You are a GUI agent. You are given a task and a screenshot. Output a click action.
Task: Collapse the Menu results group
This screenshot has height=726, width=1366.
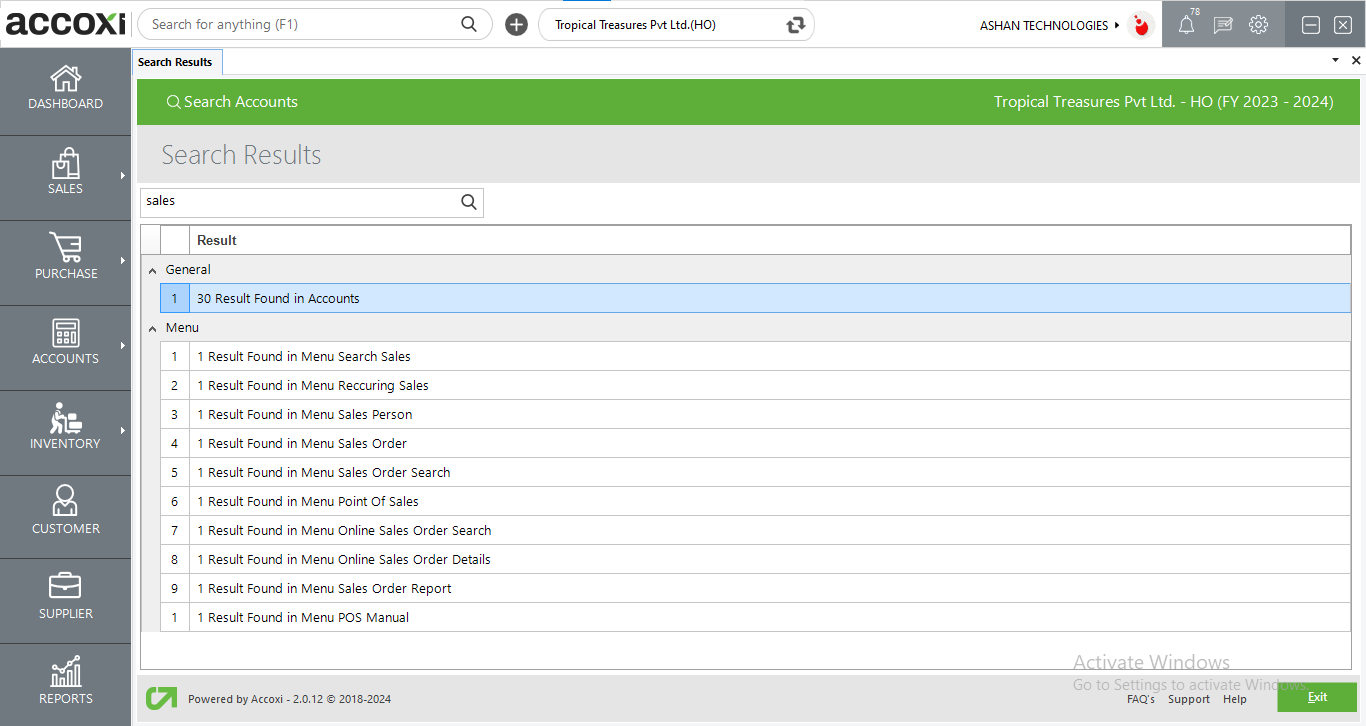(152, 327)
